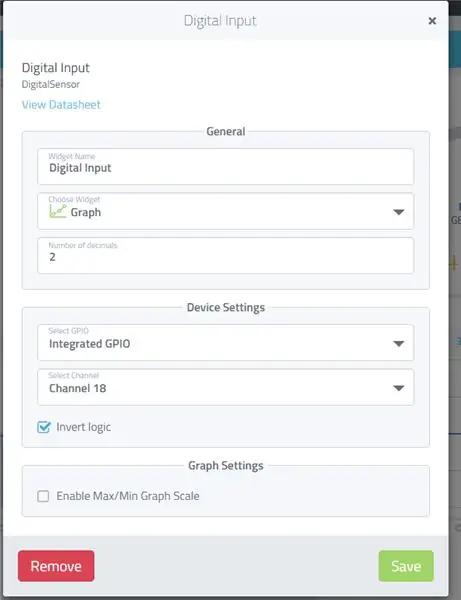Focus the Number of decimals field
Viewport: 461px width, 600px height.
point(226,255)
